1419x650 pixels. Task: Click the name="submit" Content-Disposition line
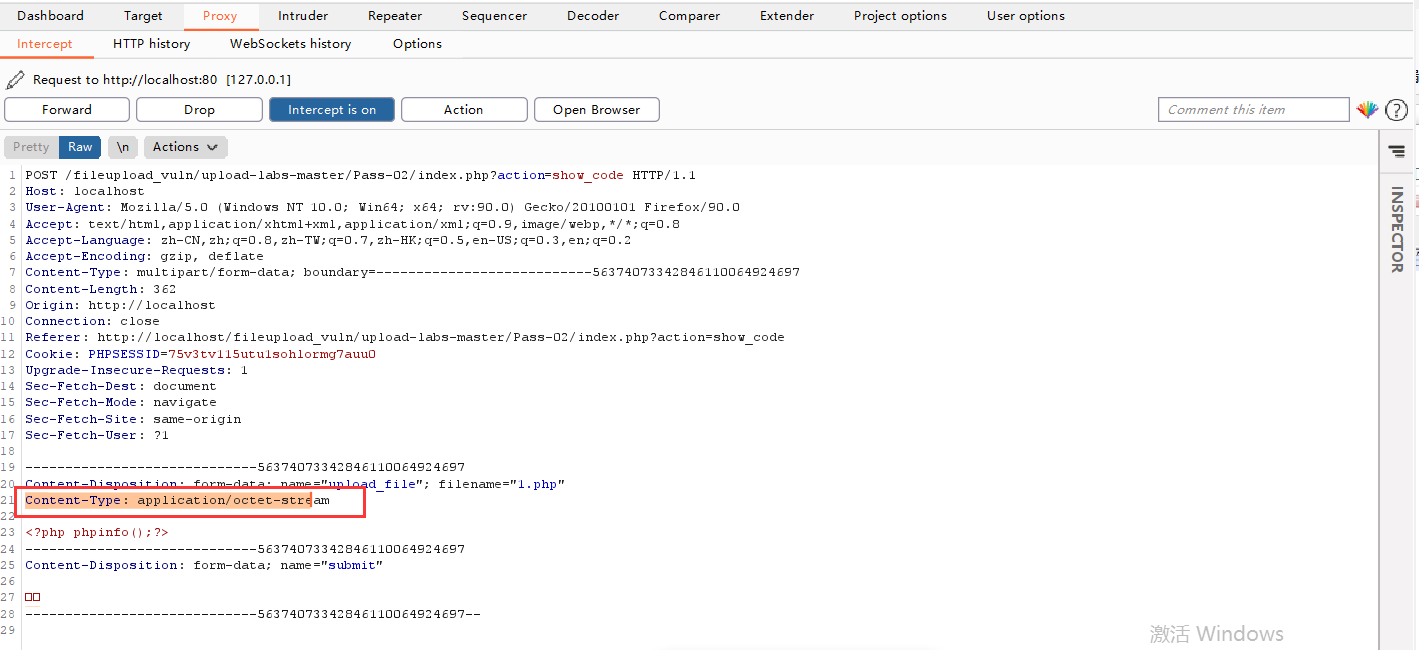tap(204, 565)
